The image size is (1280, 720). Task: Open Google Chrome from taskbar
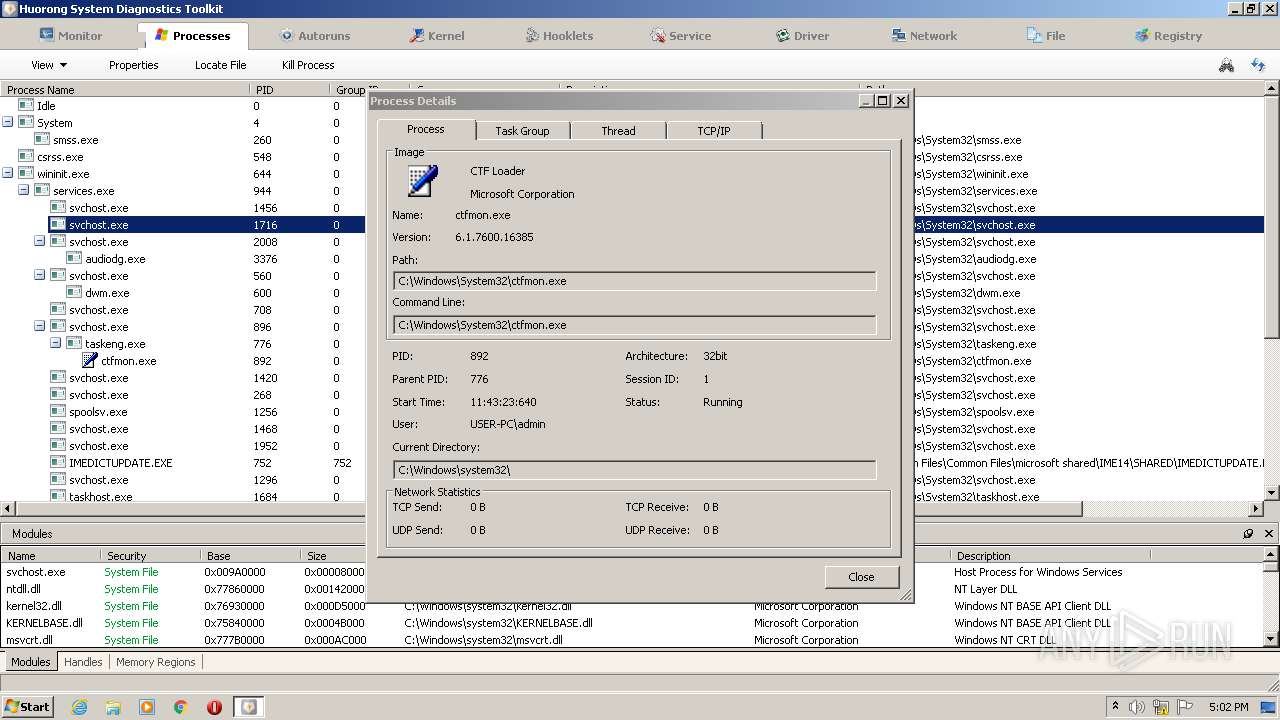pos(181,707)
